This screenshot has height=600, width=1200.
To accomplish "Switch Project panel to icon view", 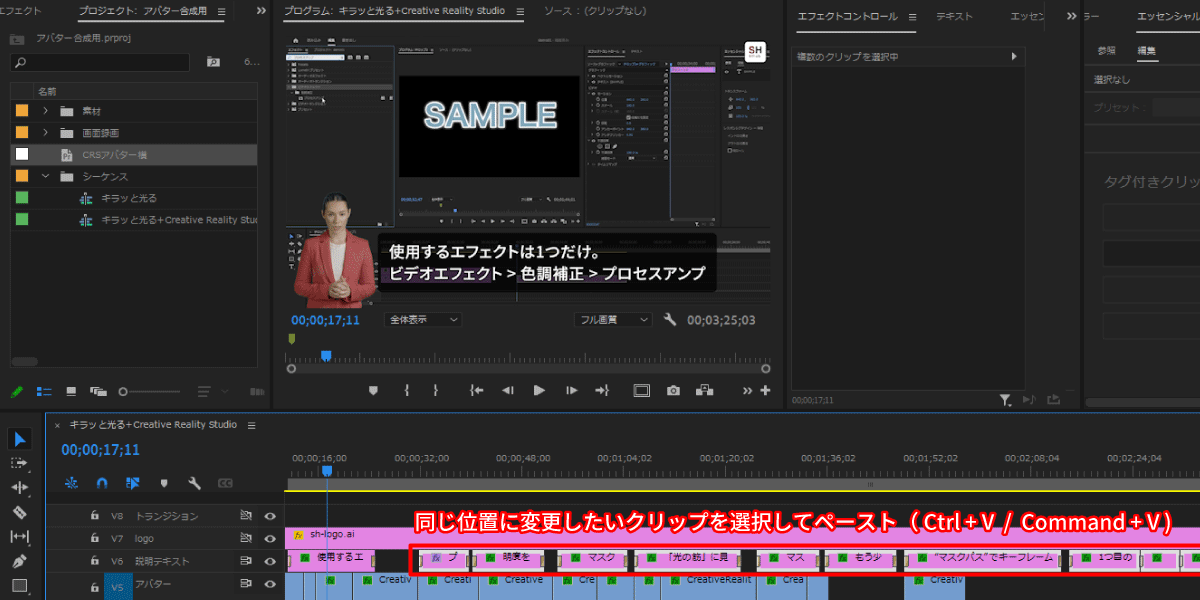I will pos(71,391).
